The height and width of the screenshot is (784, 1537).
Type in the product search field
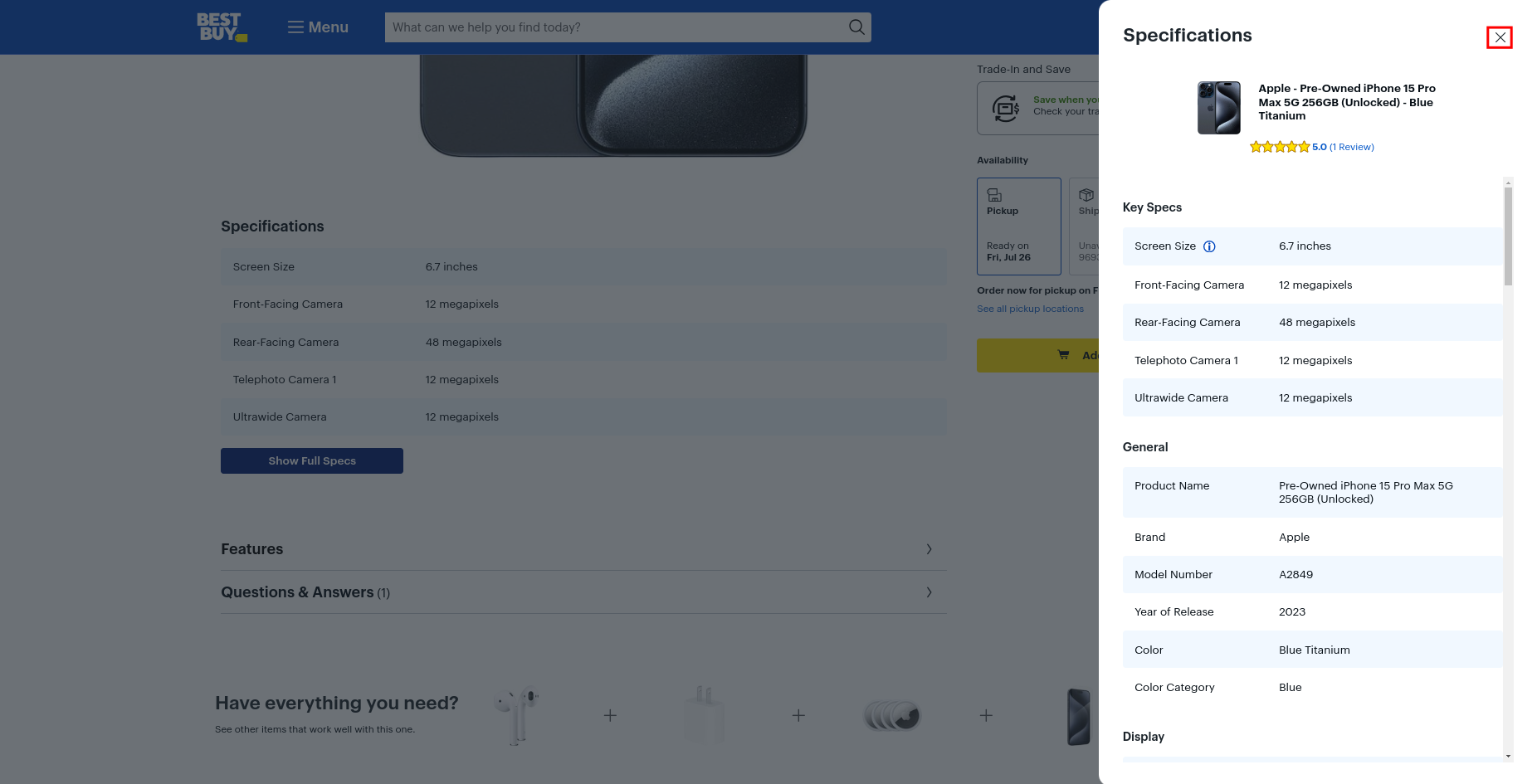coord(614,27)
